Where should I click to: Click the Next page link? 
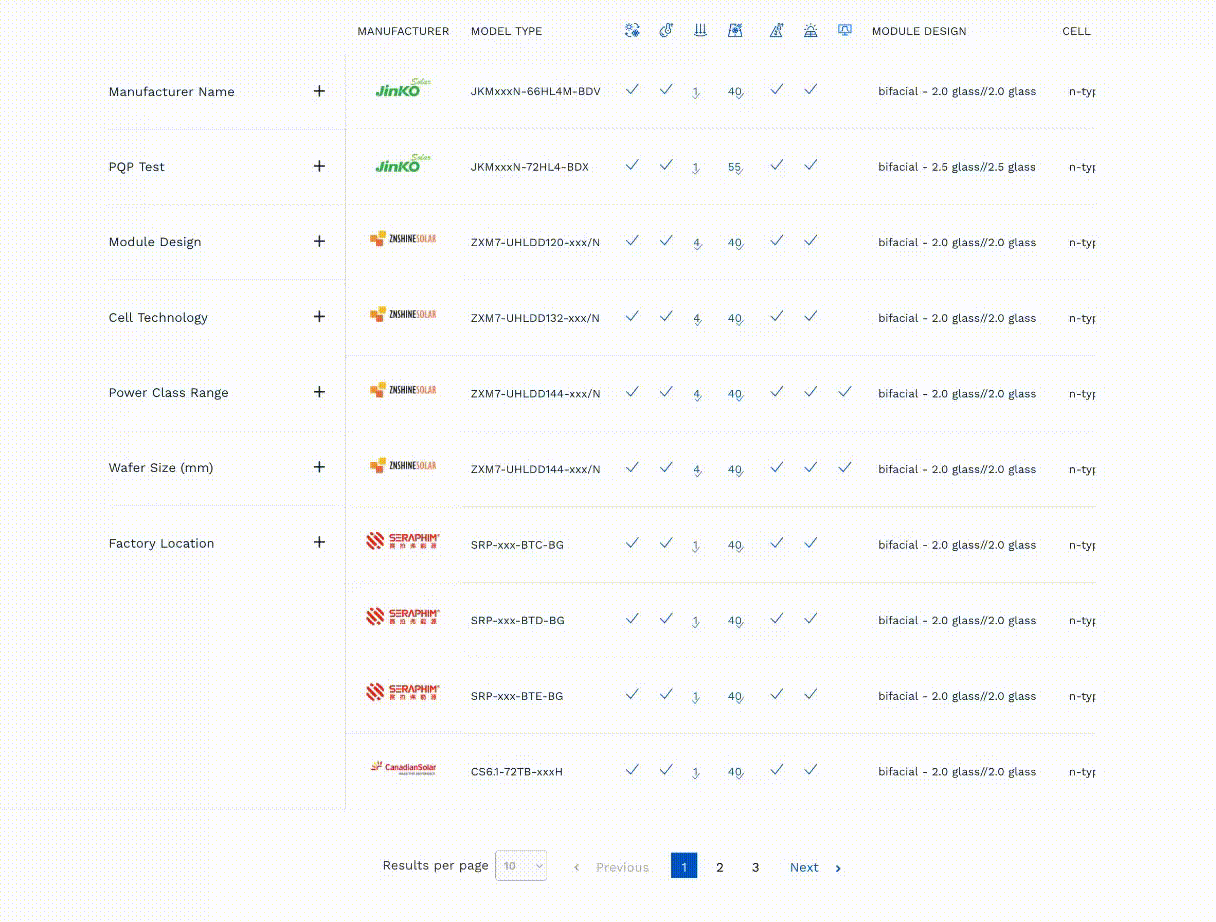click(x=815, y=867)
